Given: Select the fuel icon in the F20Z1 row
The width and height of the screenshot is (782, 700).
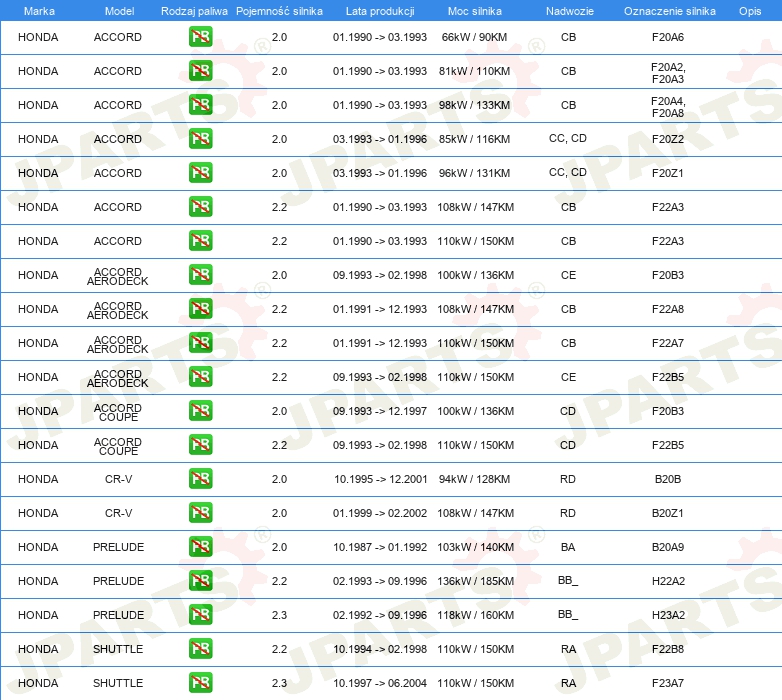Looking at the screenshot, I should 200,173.
